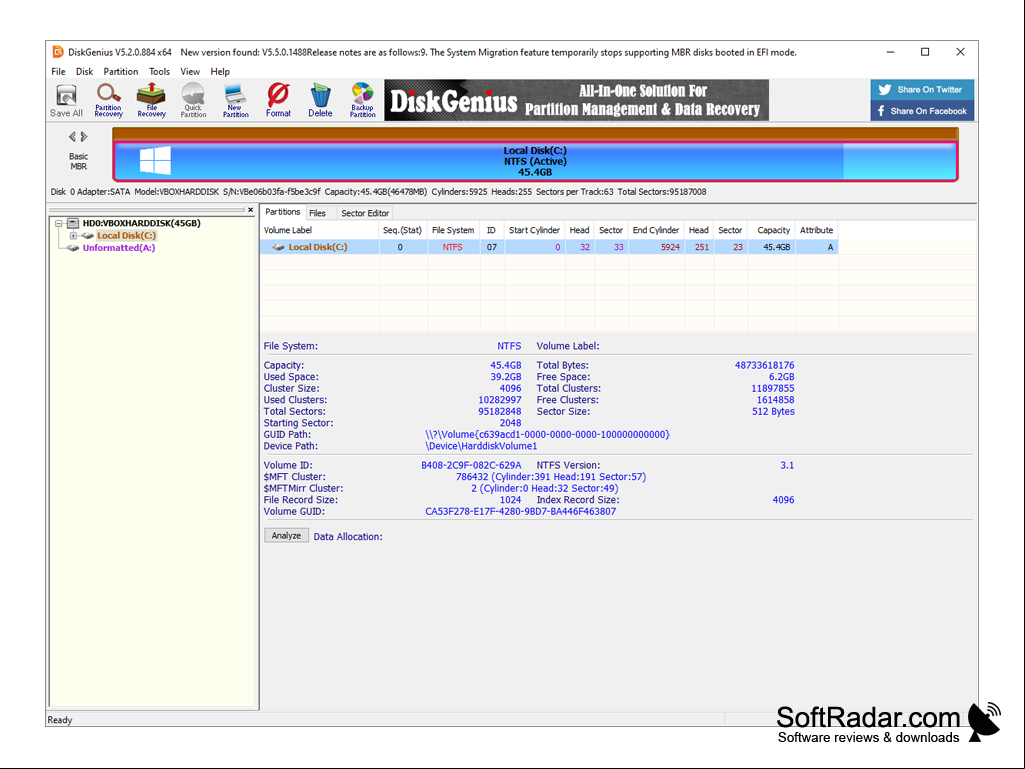Click the ID column header
The height and width of the screenshot is (769, 1025).
coord(491,230)
